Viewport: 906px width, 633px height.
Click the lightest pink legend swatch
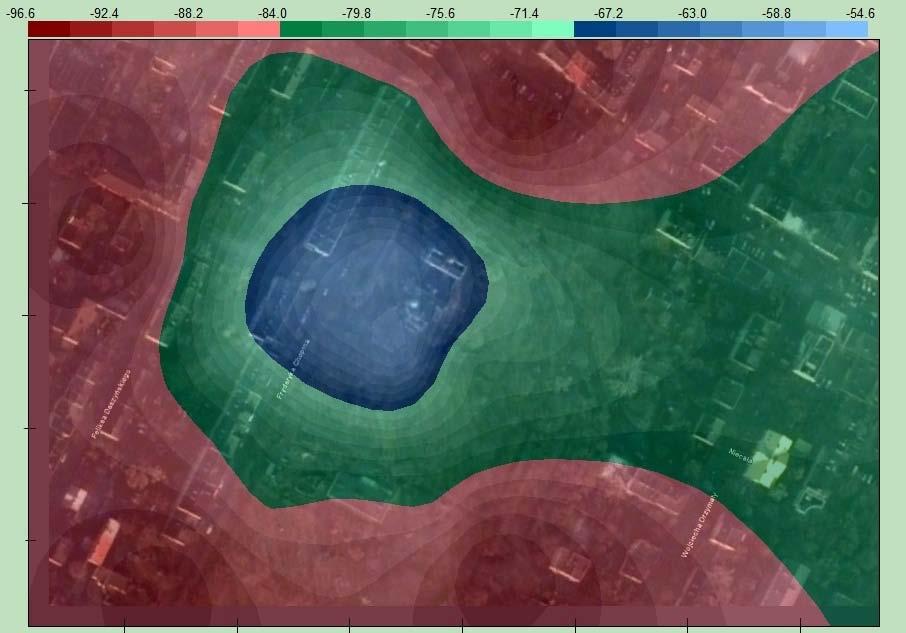259,29
